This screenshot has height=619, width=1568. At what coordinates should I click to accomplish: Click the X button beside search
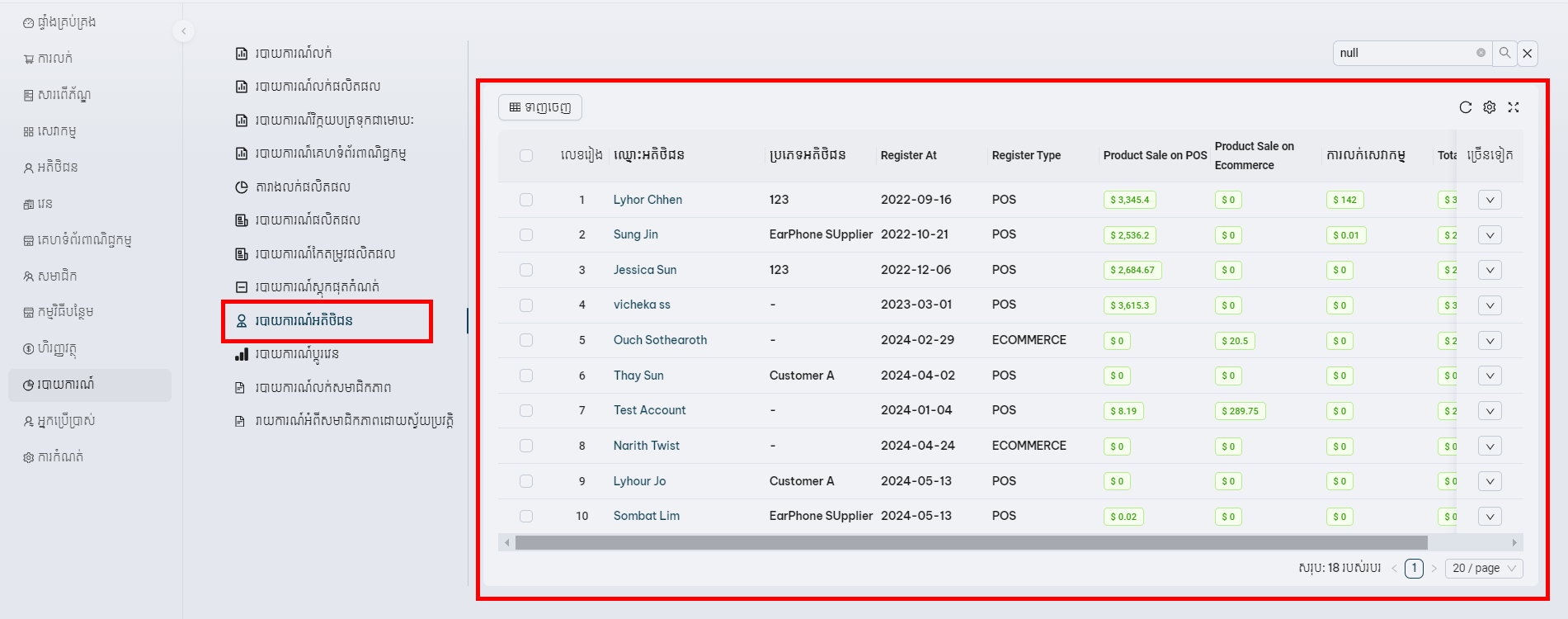1527,53
